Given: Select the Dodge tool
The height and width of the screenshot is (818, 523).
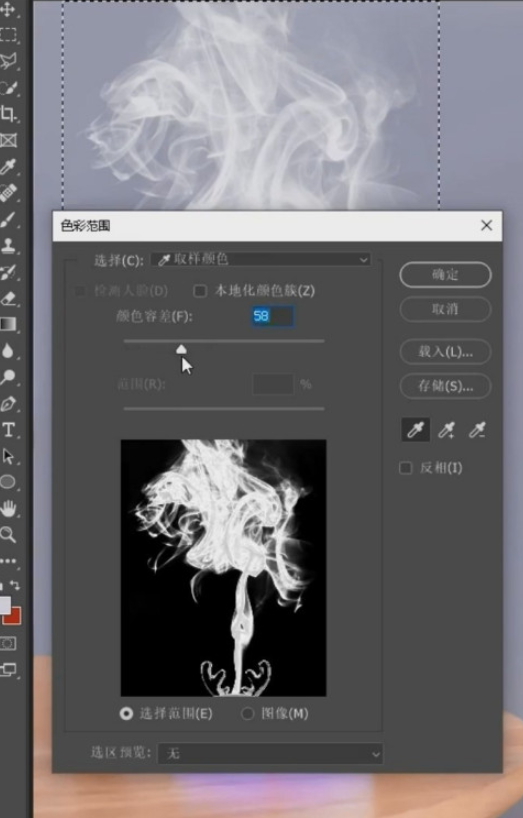Looking at the screenshot, I should (x=8, y=377).
